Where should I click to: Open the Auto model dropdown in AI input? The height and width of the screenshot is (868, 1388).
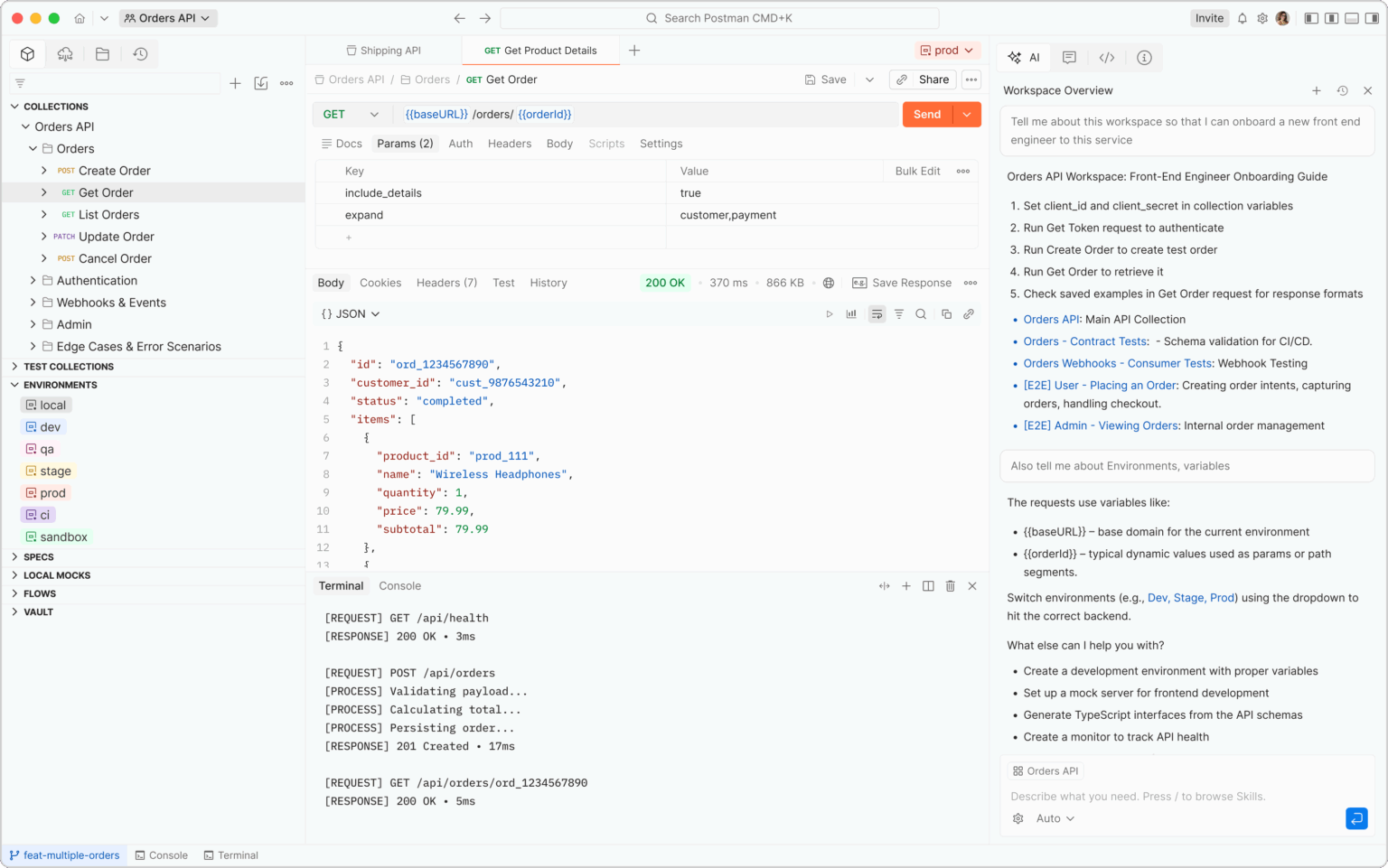click(1055, 818)
